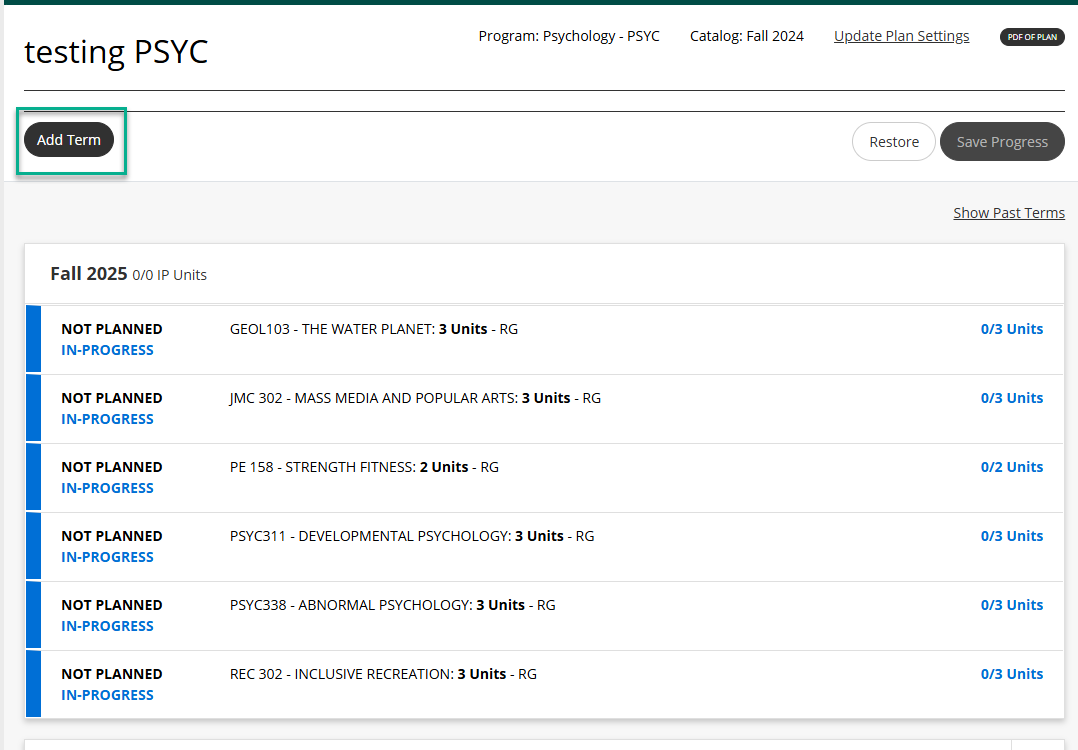Open 0/3 Units beside JMC 302
Image resolution: width=1078 pixels, height=750 pixels.
[x=1011, y=398]
